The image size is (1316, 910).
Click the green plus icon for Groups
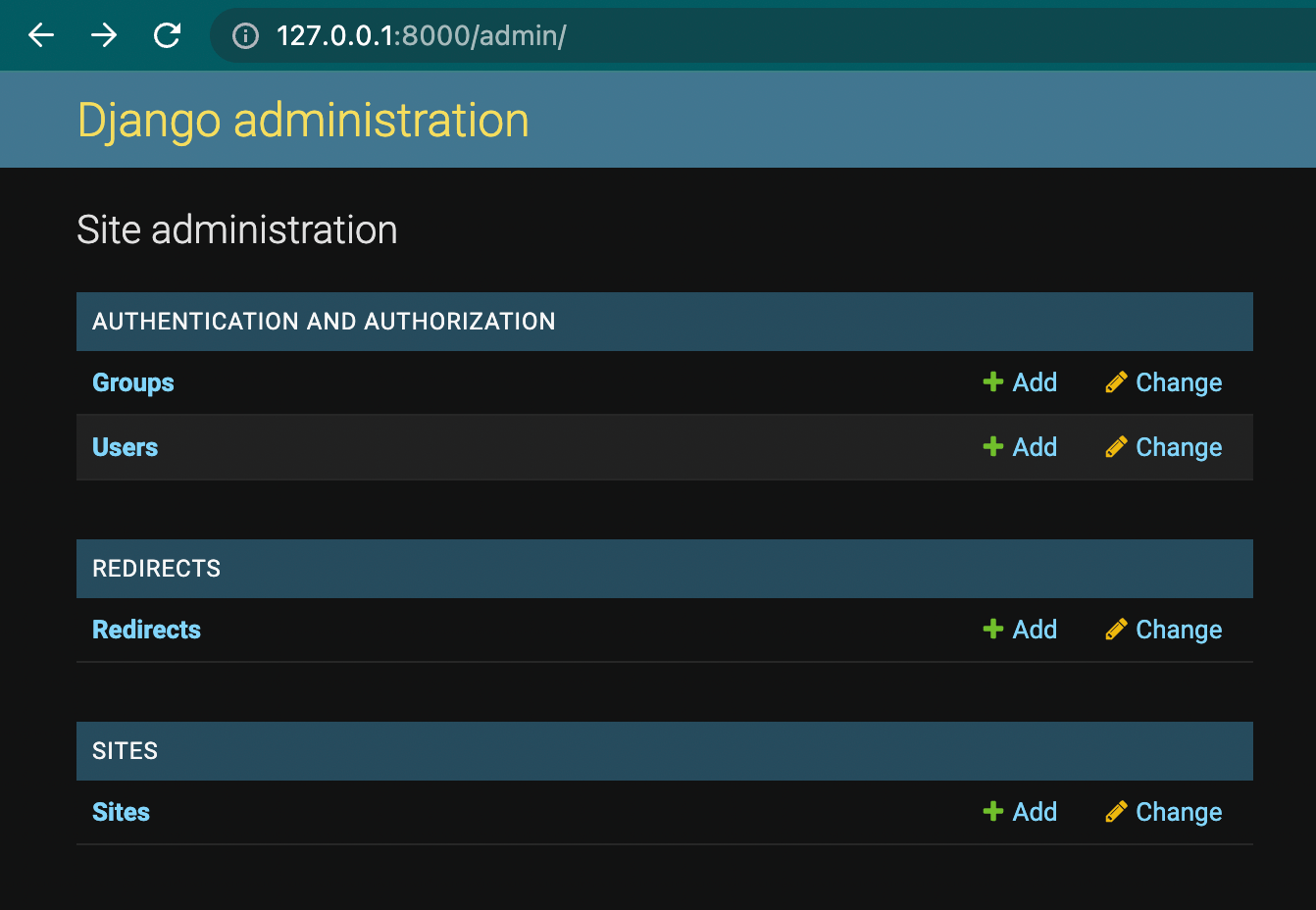click(x=993, y=382)
